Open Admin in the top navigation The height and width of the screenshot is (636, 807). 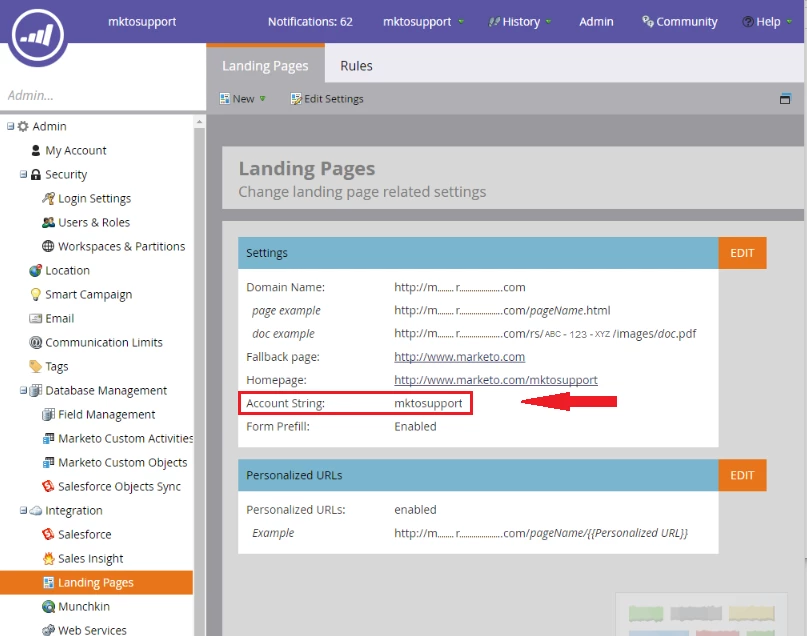(596, 22)
